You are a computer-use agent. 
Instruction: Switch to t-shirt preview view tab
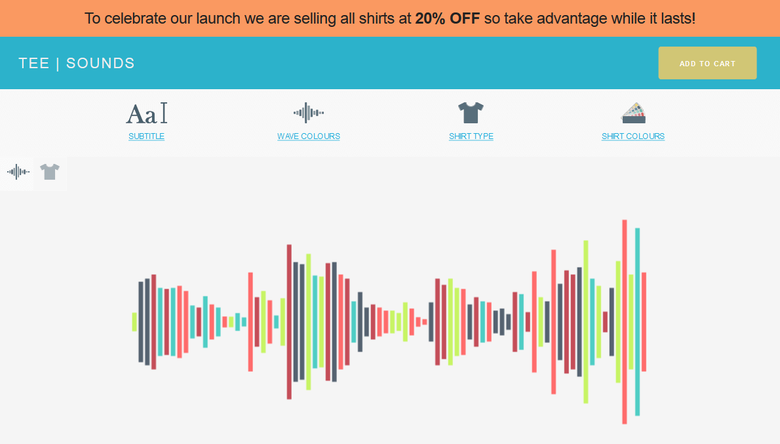50,173
